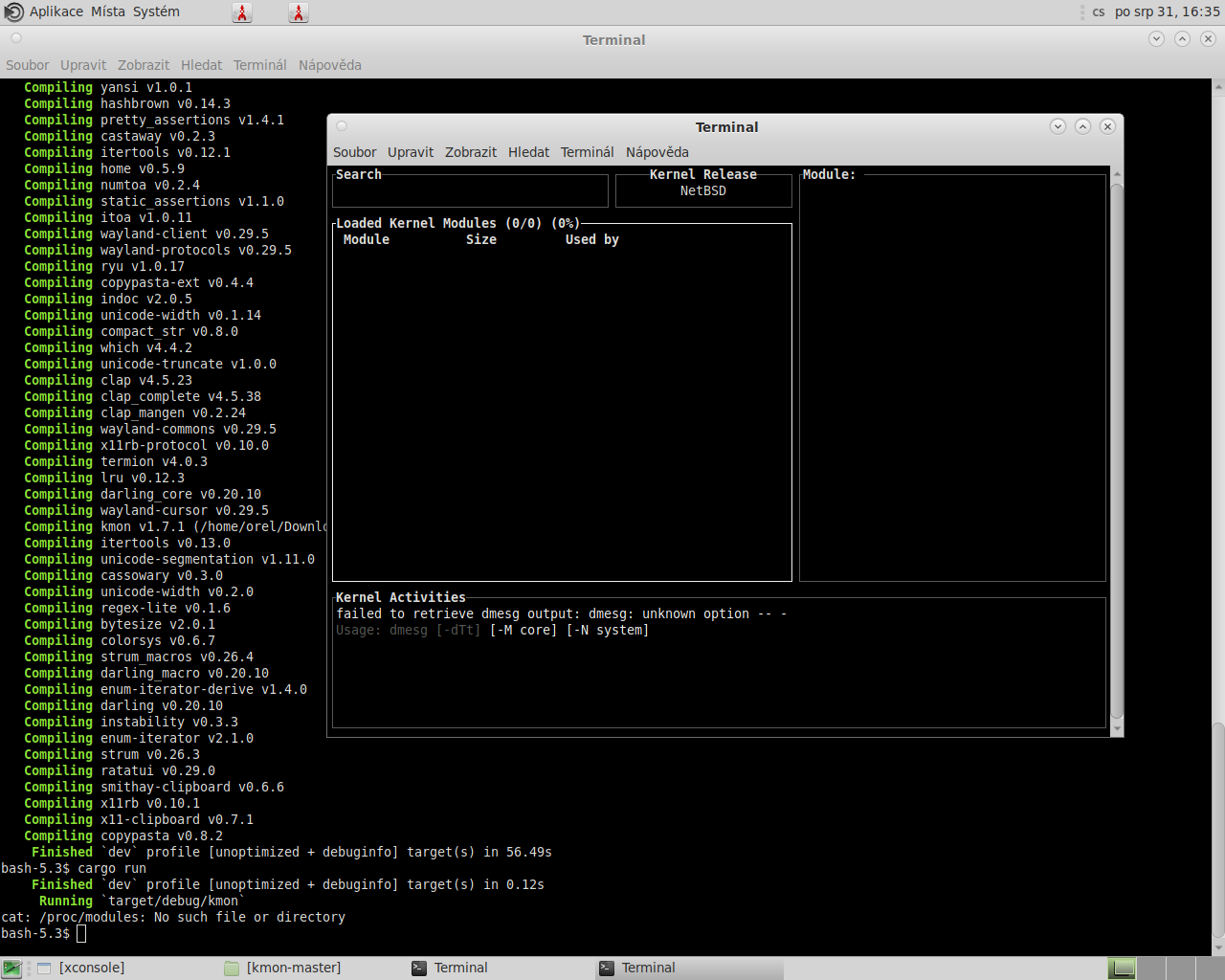Viewport: 1225px width, 980px height.
Task: Open Upravit menu in the front Terminal window
Action: [411, 152]
